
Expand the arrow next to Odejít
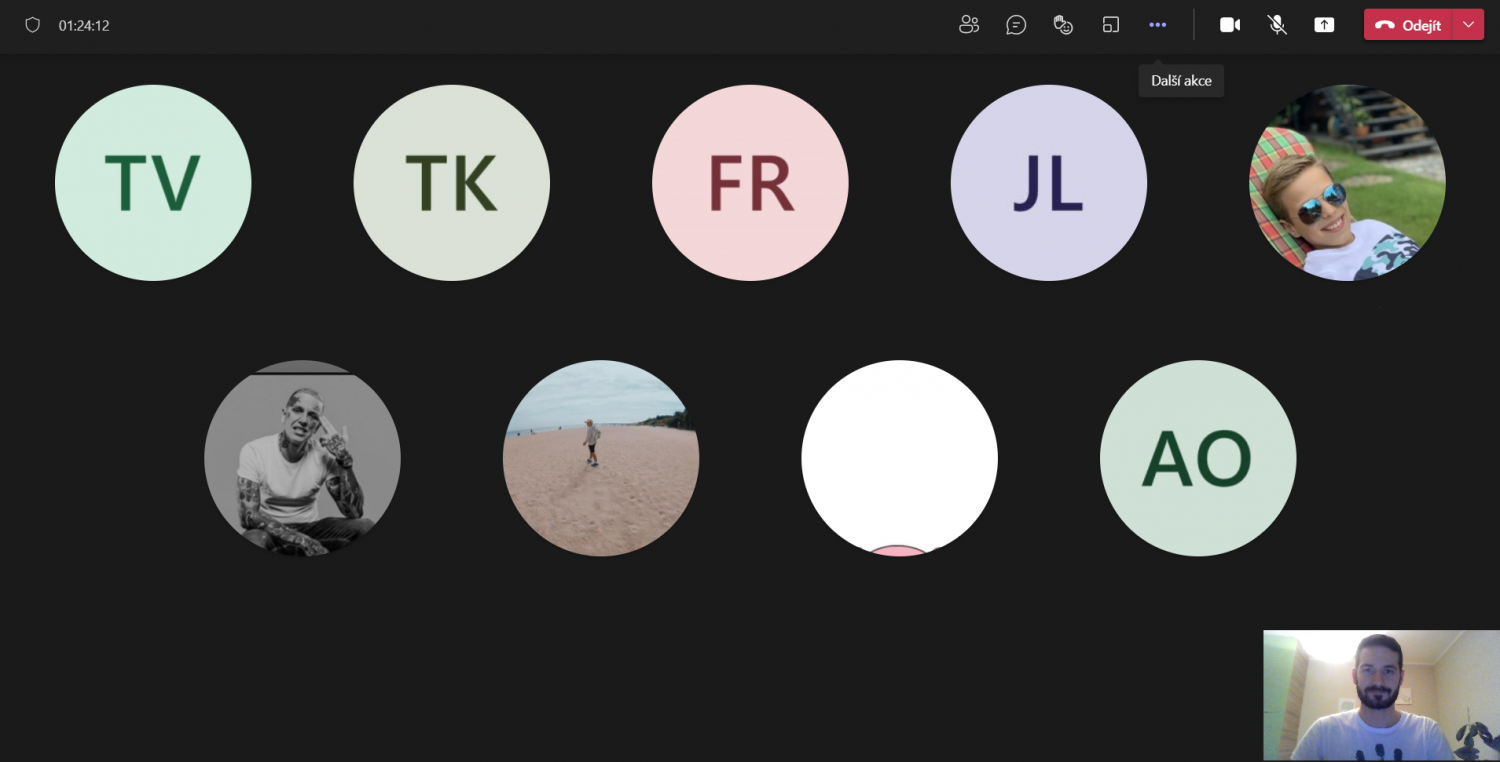pos(1468,25)
